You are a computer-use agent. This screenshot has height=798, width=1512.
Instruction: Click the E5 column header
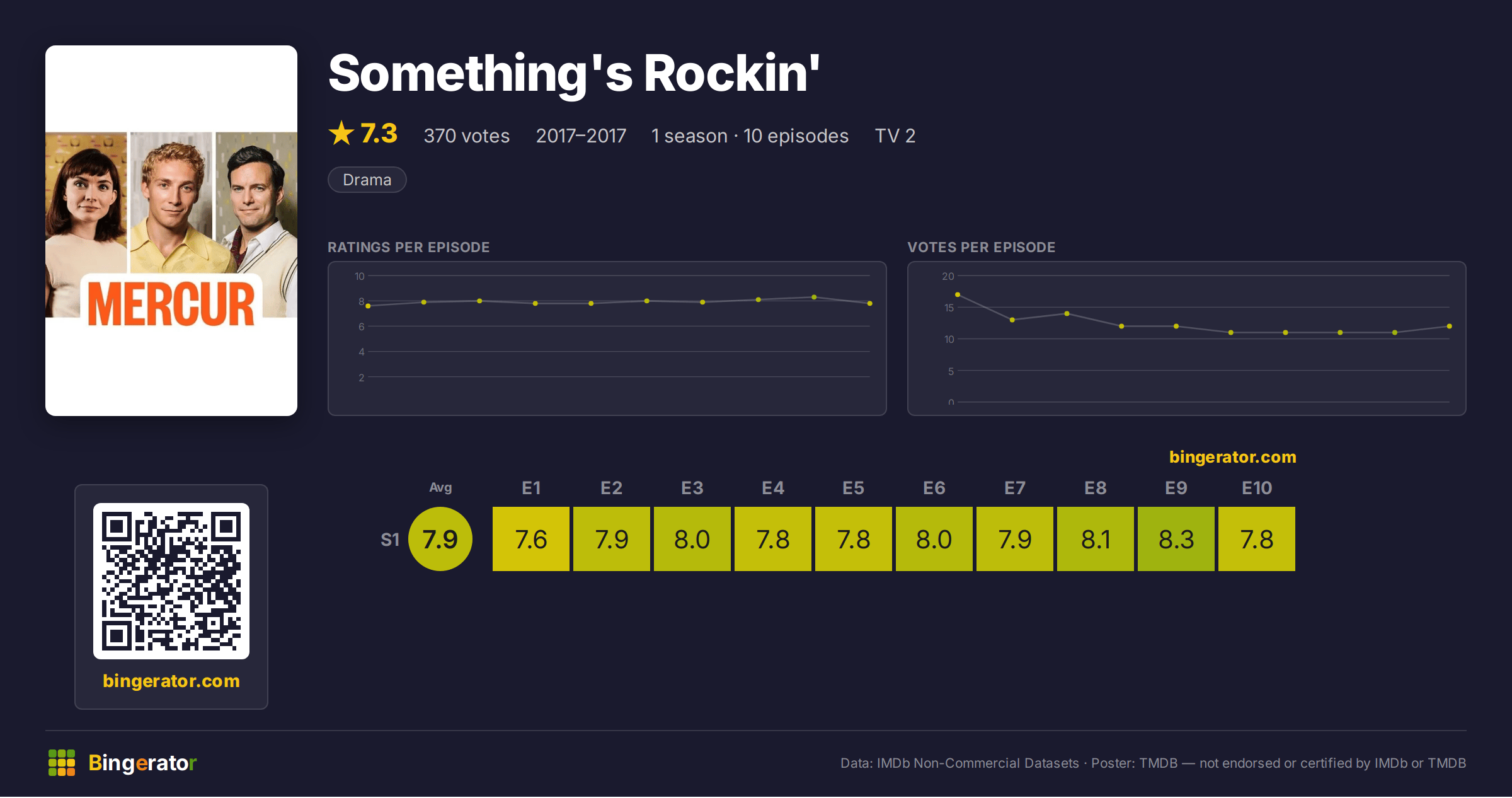coord(854,488)
